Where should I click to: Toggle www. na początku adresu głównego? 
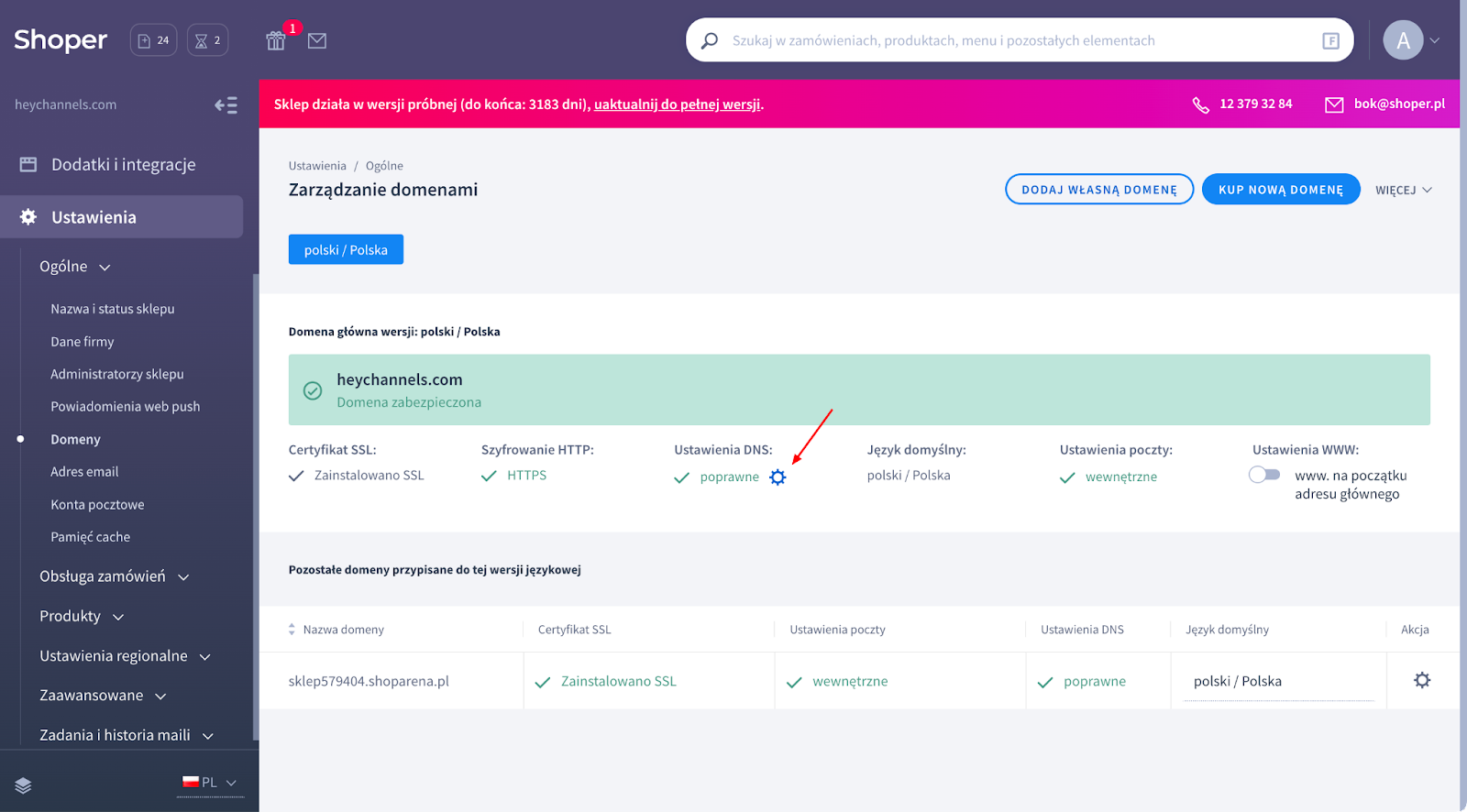coord(1264,475)
